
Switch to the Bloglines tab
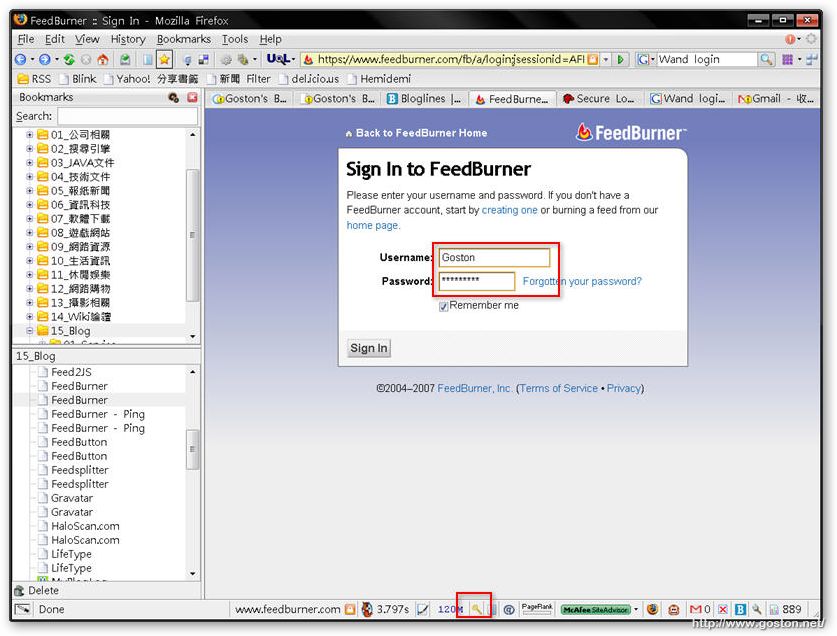(424, 99)
